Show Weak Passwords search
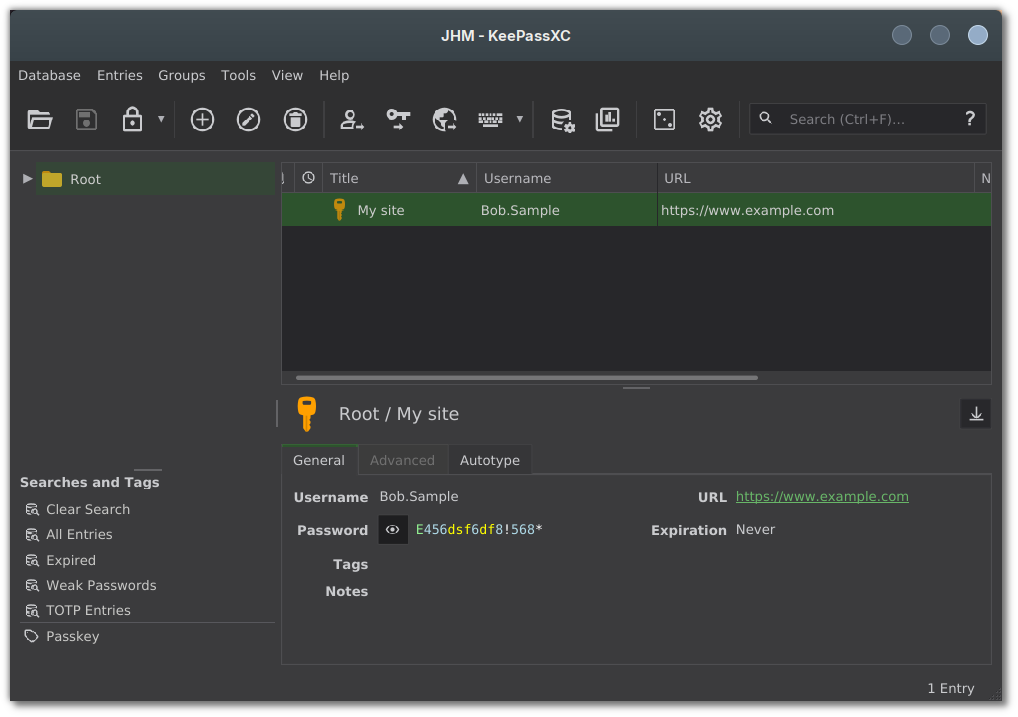 tap(101, 586)
